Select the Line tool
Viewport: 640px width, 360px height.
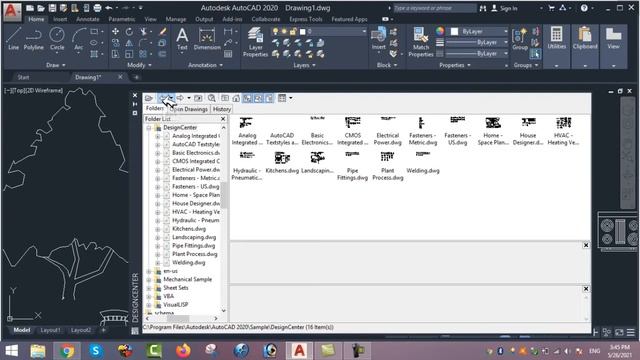(13, 39)
